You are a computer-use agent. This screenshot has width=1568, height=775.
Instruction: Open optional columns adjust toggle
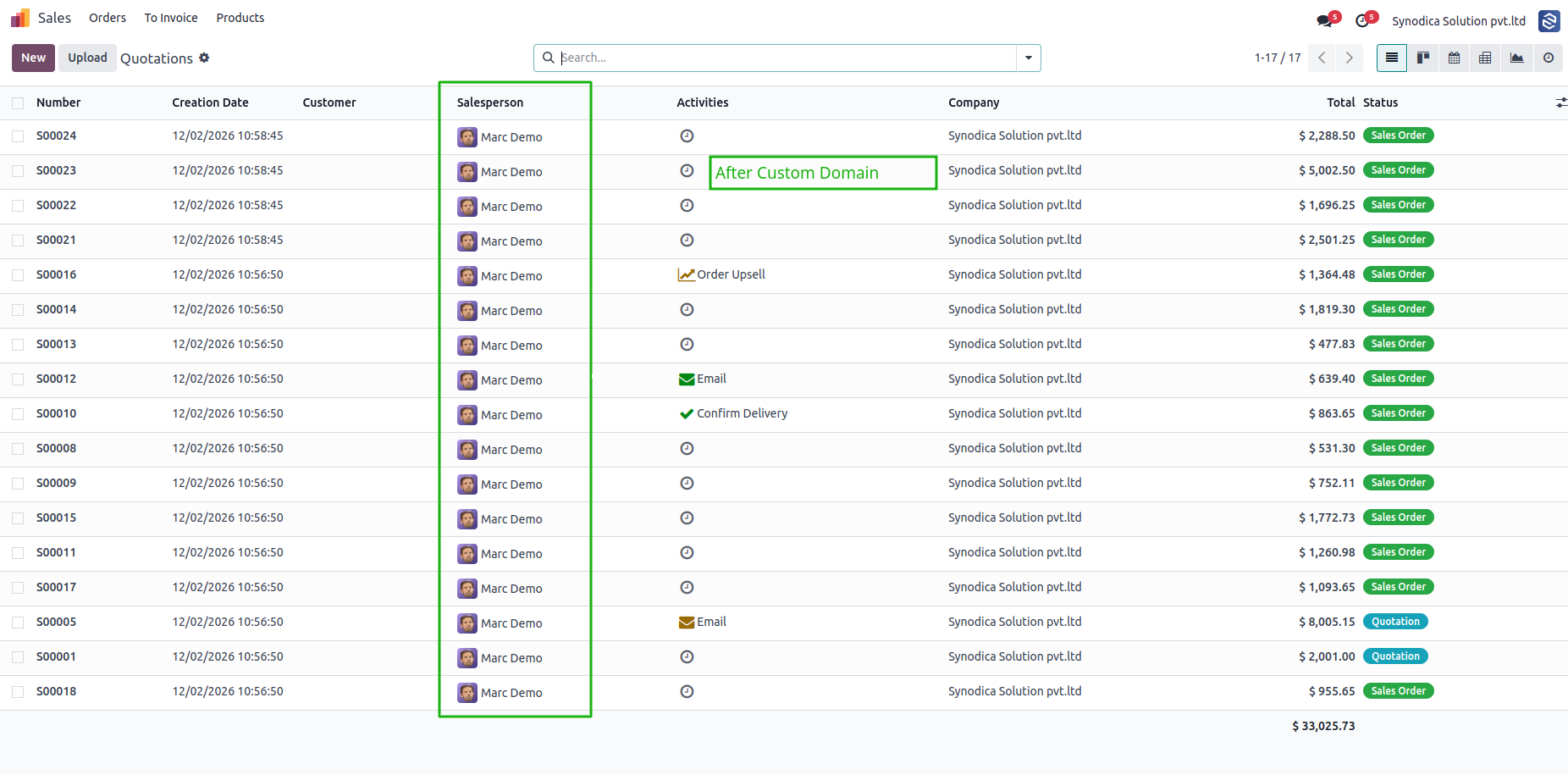1560,102
